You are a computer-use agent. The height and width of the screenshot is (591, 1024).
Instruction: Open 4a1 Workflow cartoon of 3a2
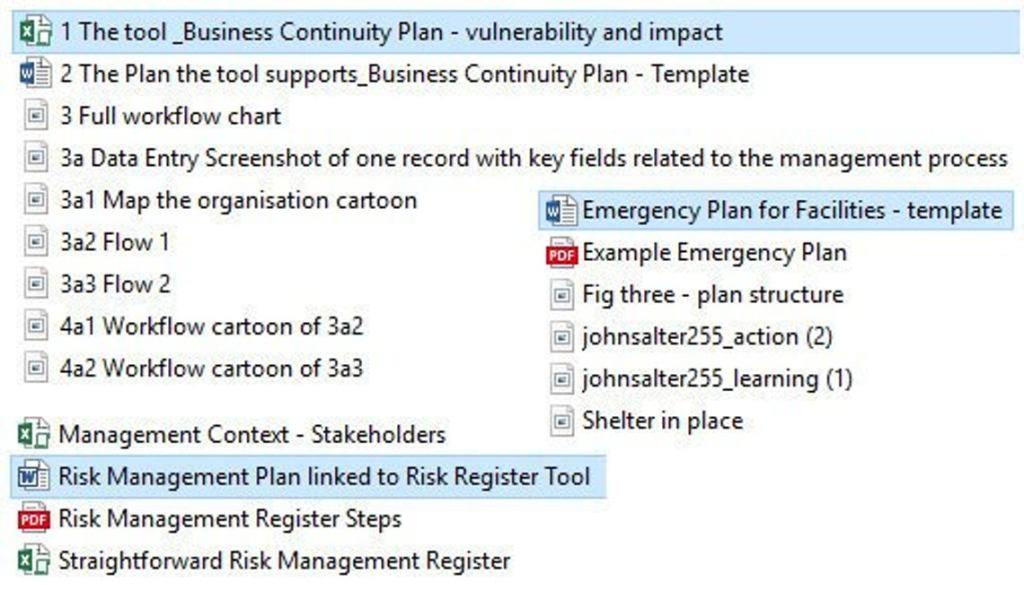pyautogui.click(x=211, y=326)
